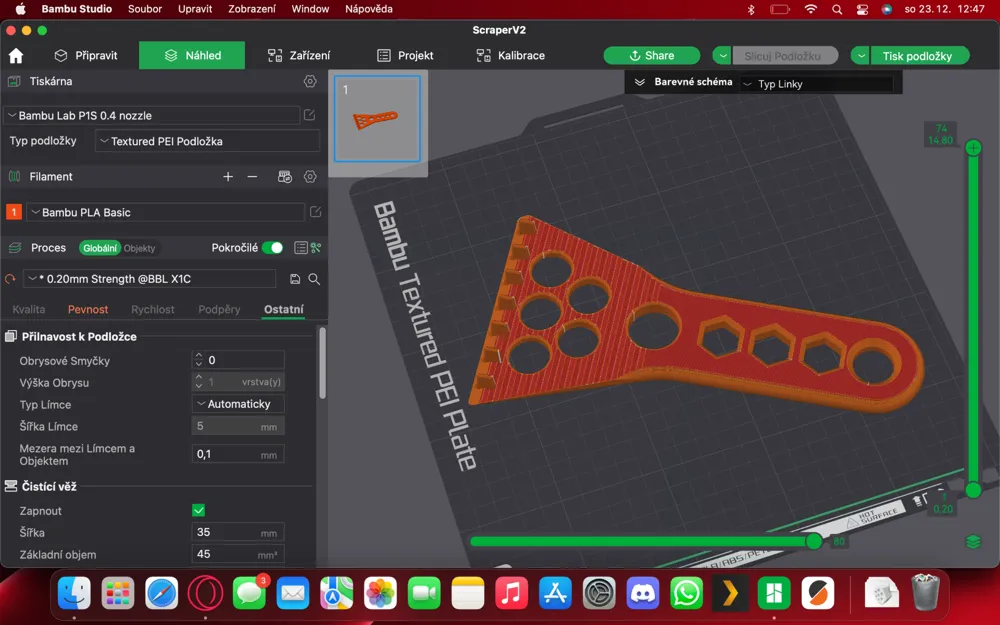Collapse the Barevné schéma legend arrows
This screenshot has width=1000, height=625.
[x=640, y=82]
